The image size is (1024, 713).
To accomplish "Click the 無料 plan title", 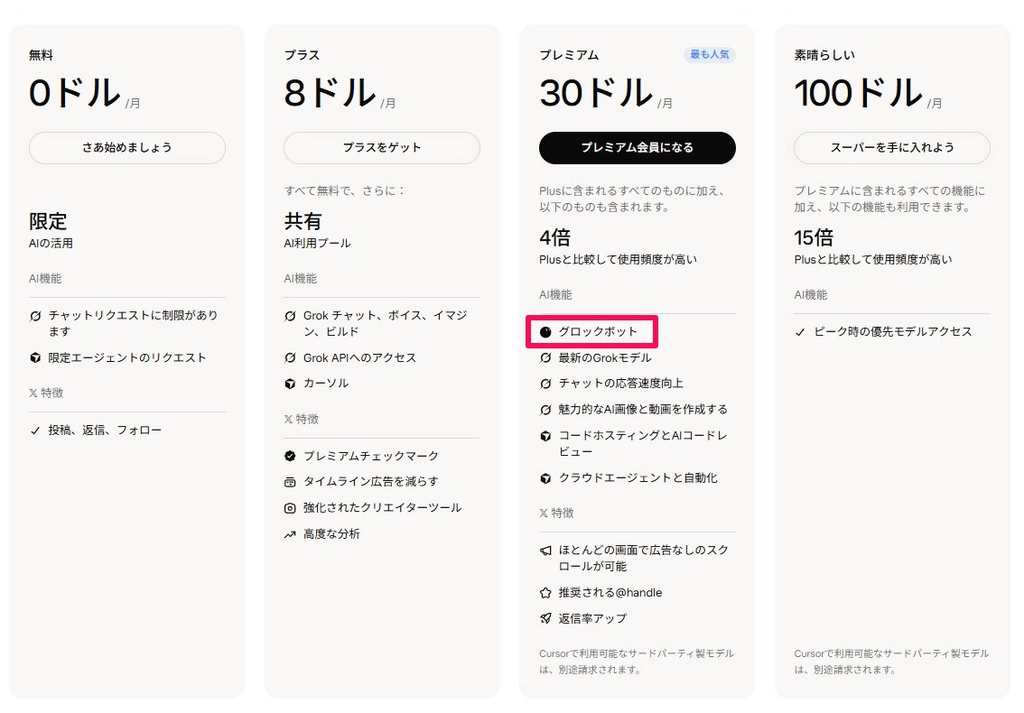I will point(40,55).
